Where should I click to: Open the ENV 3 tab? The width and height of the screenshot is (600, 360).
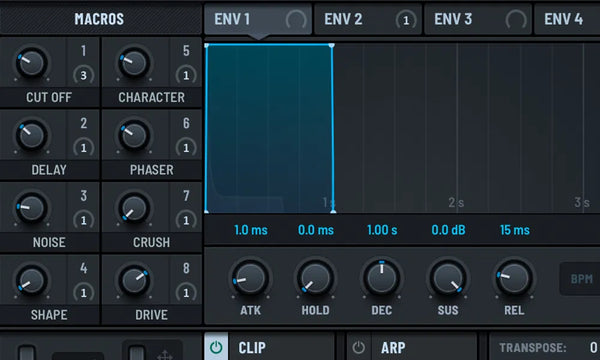478,19
